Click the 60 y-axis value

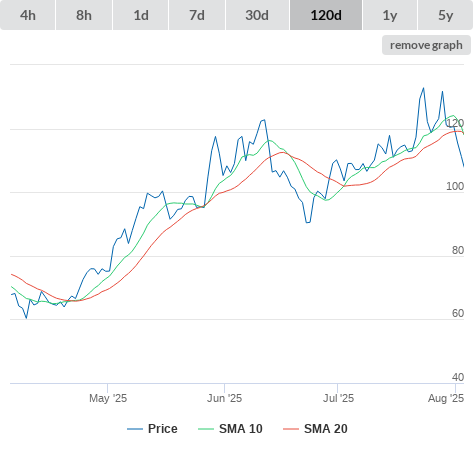(458, 313)
